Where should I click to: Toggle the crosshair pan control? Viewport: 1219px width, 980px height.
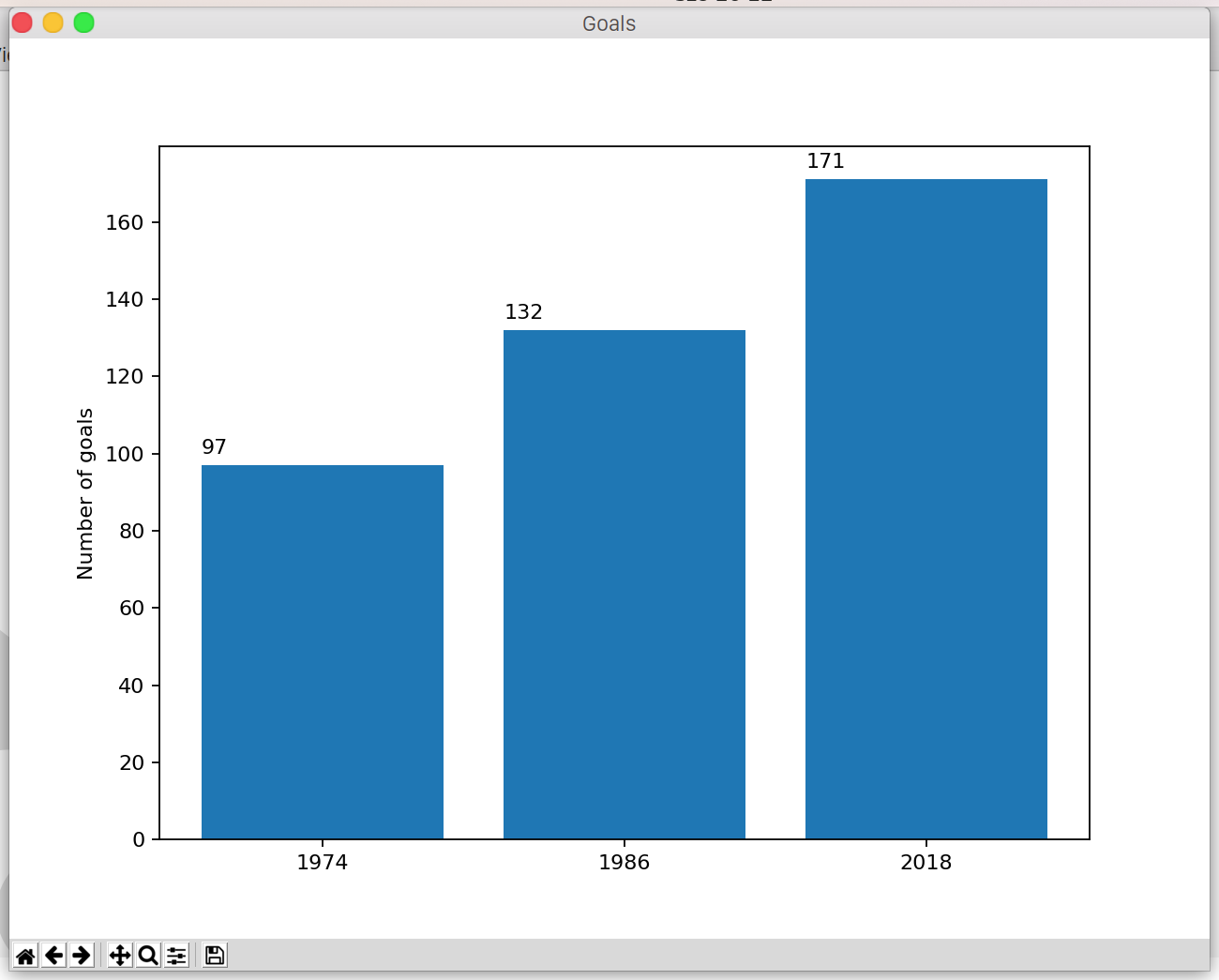click(119, 955)
